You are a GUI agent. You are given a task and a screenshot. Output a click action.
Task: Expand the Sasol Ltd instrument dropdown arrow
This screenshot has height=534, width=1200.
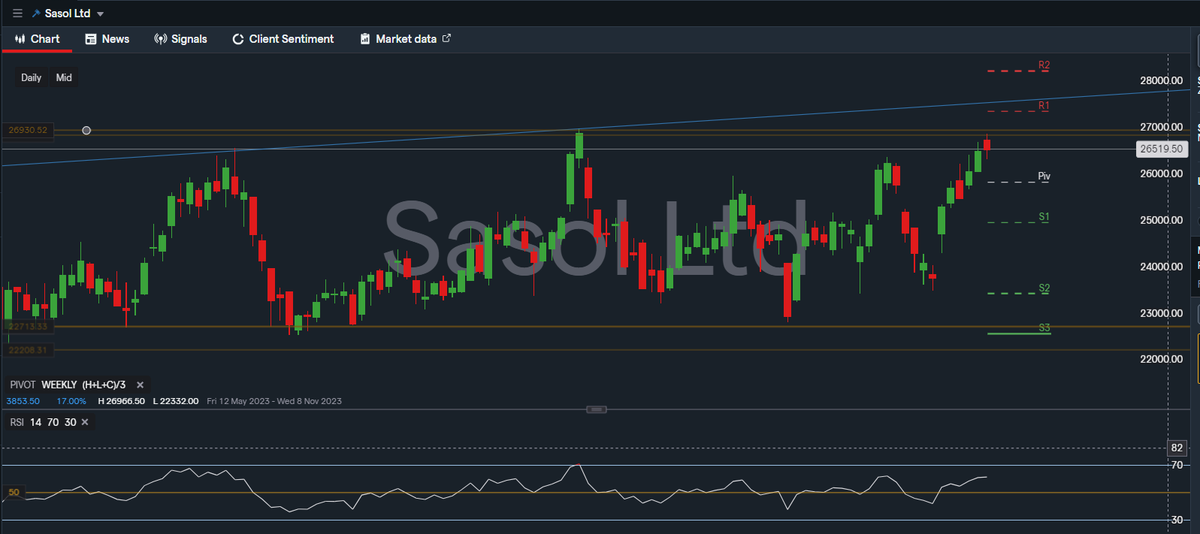pos(100,14)
